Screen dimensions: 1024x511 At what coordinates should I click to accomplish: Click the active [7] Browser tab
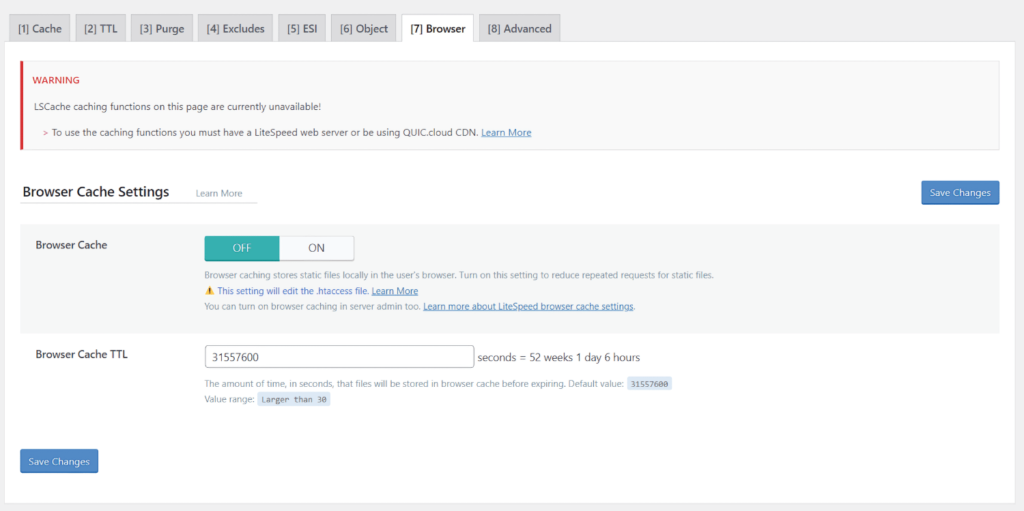[438, 29]
